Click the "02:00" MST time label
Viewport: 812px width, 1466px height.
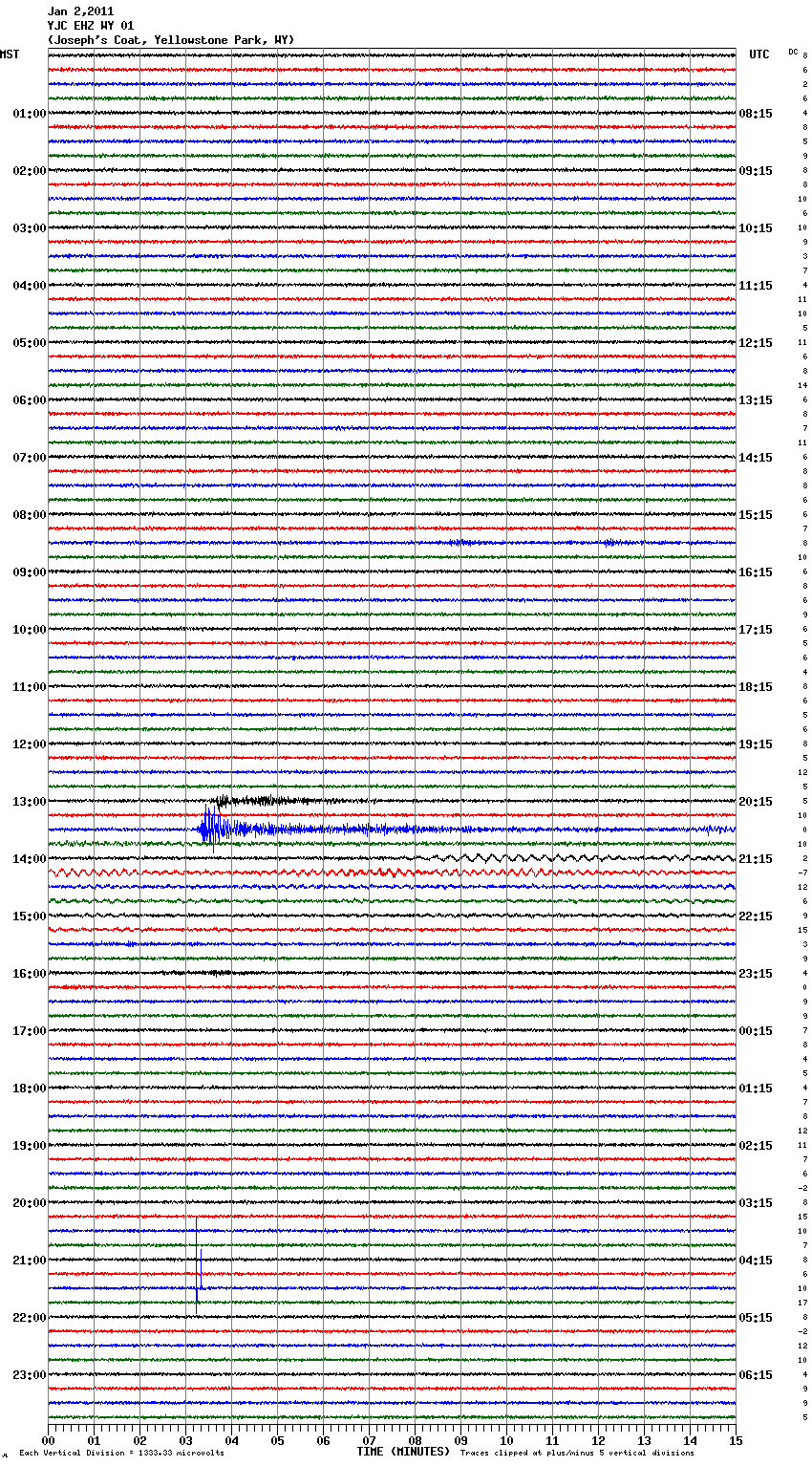click(x=30, y=171)
